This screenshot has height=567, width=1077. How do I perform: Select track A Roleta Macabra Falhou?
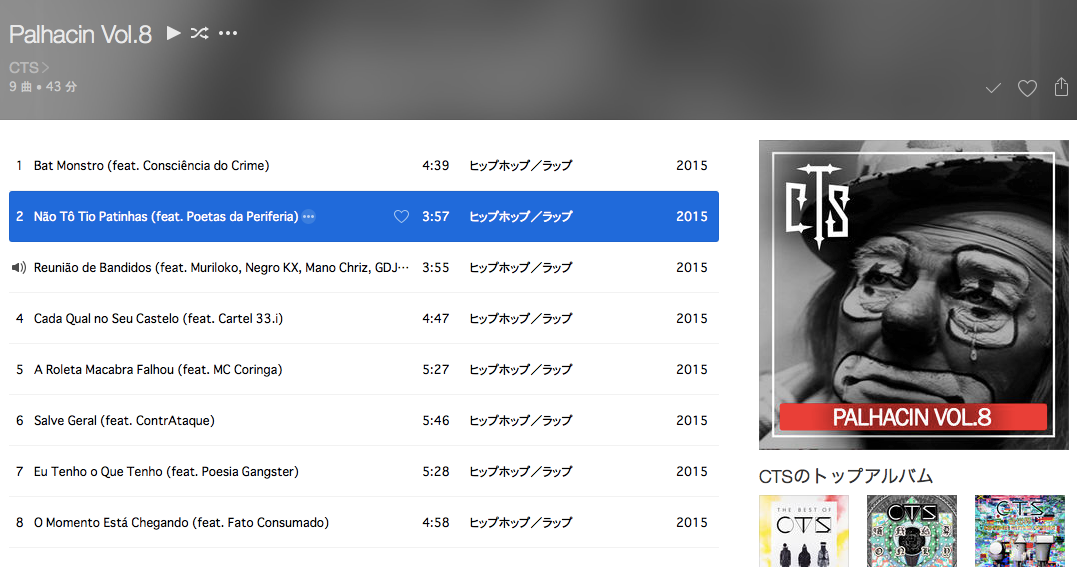tap(364, 369)
